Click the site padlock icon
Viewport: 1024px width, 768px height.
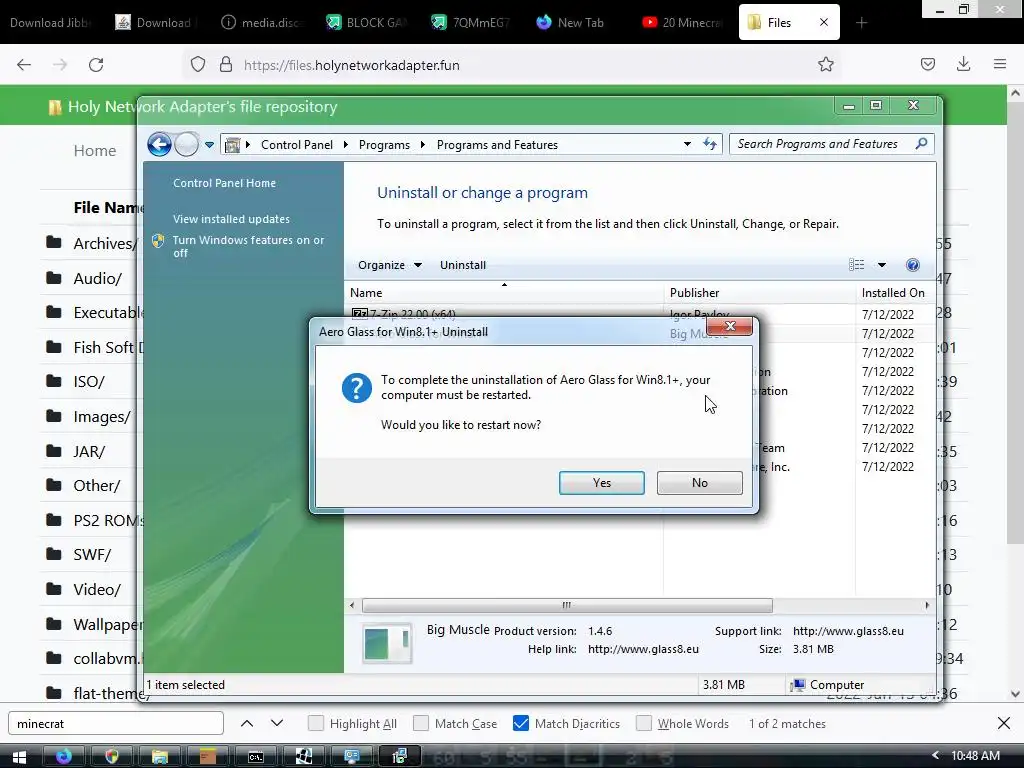tap(225, 65)
